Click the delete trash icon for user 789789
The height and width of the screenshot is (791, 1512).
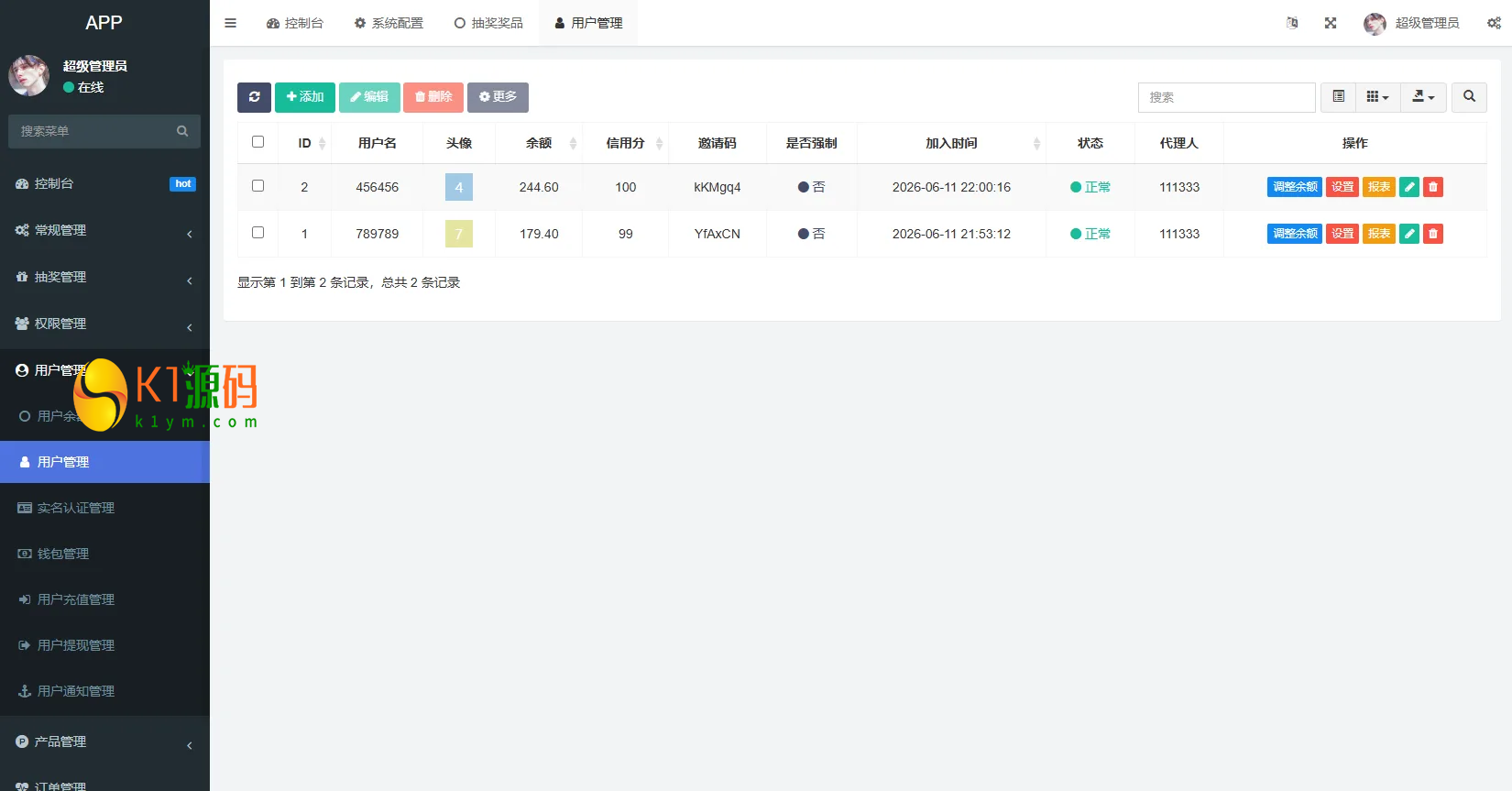click(1433, 234)
